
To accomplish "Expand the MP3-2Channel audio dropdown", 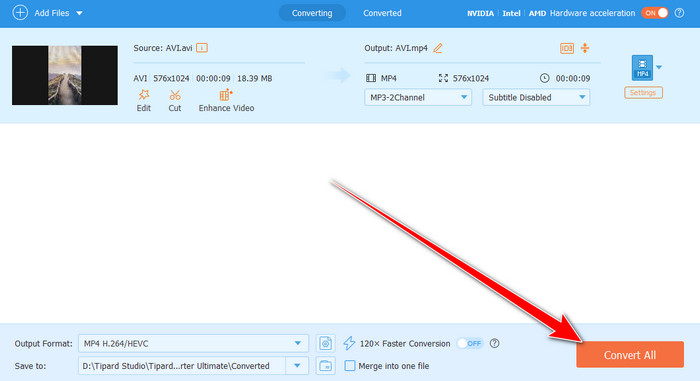I will [x=418, y=97].
